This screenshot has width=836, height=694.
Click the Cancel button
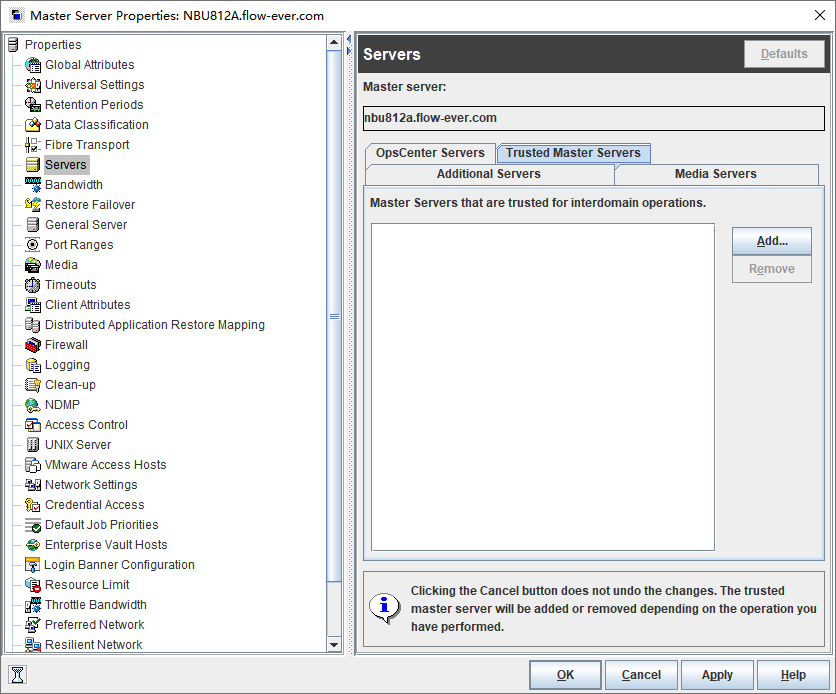pos(641,675)
